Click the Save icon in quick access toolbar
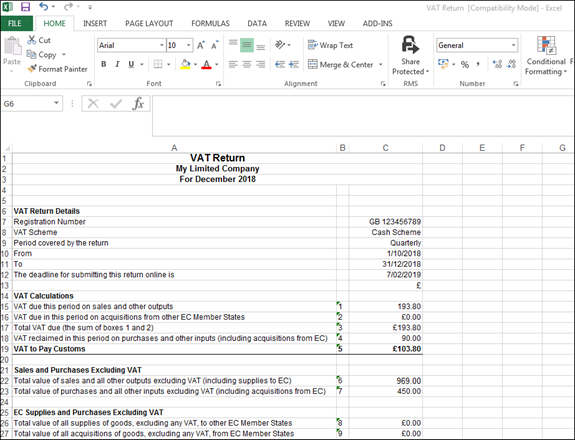 [x=25, y=7]
